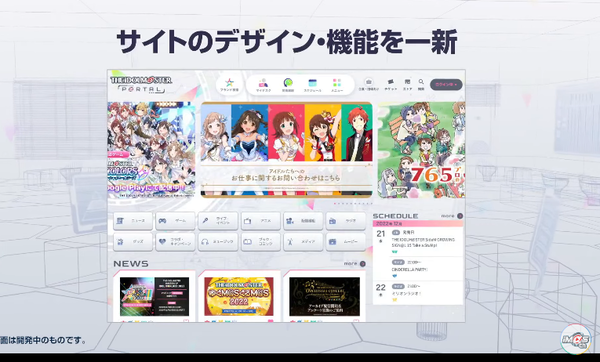Viewport: 600px width, 362px height.
Task: Open the yellow 2022 news card
Action: coord(239,296)
